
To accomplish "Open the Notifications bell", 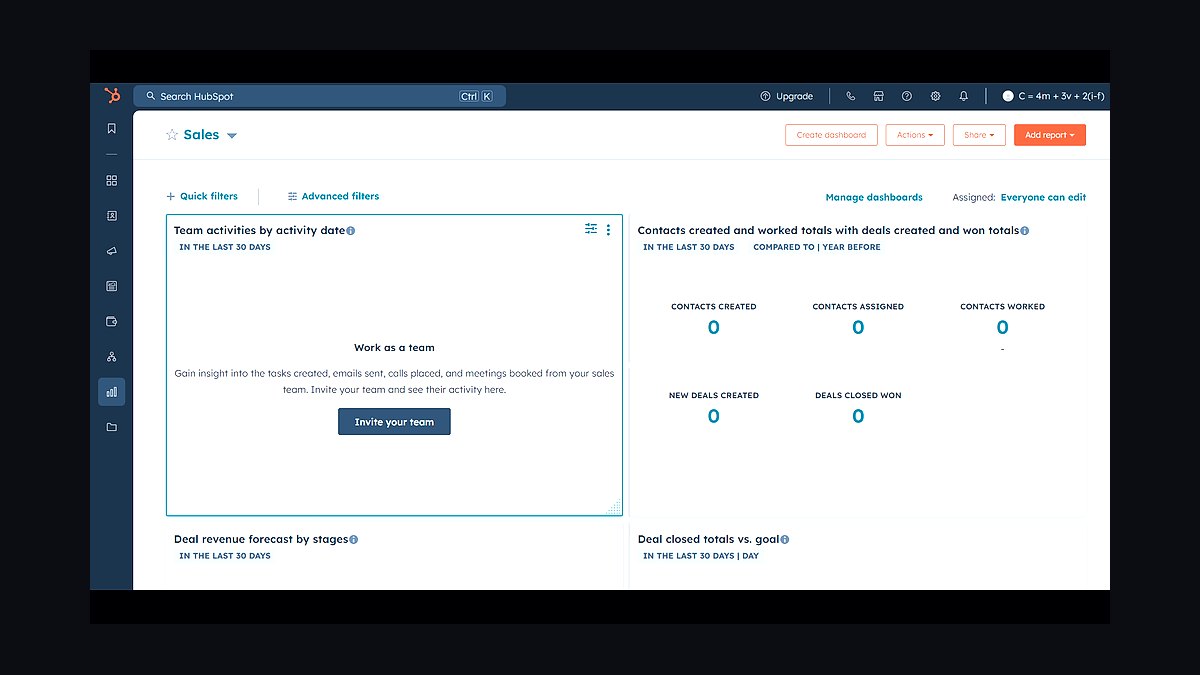I will point(964,96).
